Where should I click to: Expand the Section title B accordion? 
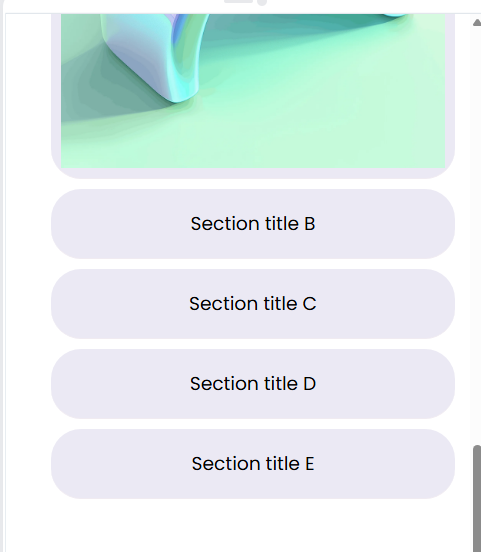coord(253,224)
